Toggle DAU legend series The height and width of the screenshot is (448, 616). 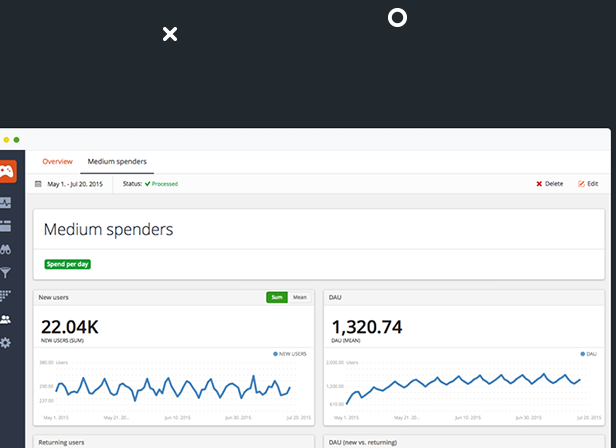tap(588, 354)
